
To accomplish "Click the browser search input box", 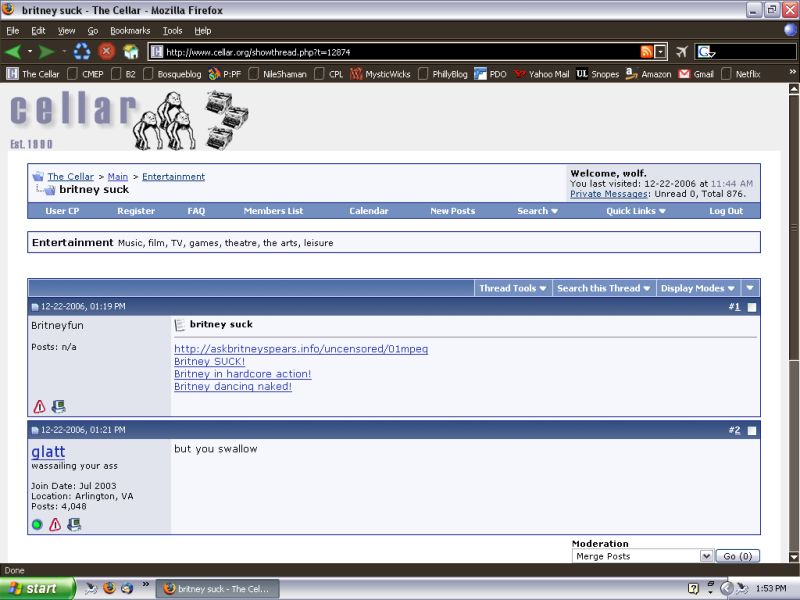I will (755, 52).
